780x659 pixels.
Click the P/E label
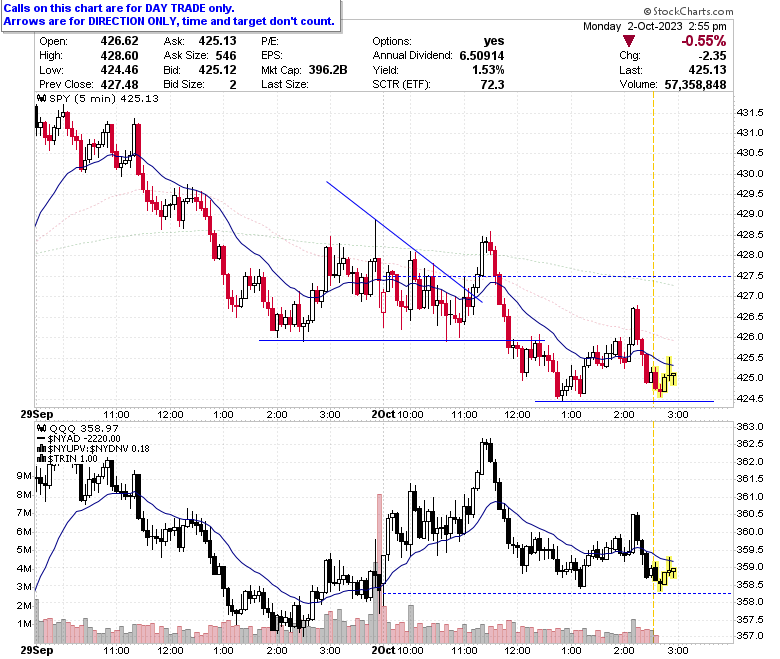[x=270, y=41]
